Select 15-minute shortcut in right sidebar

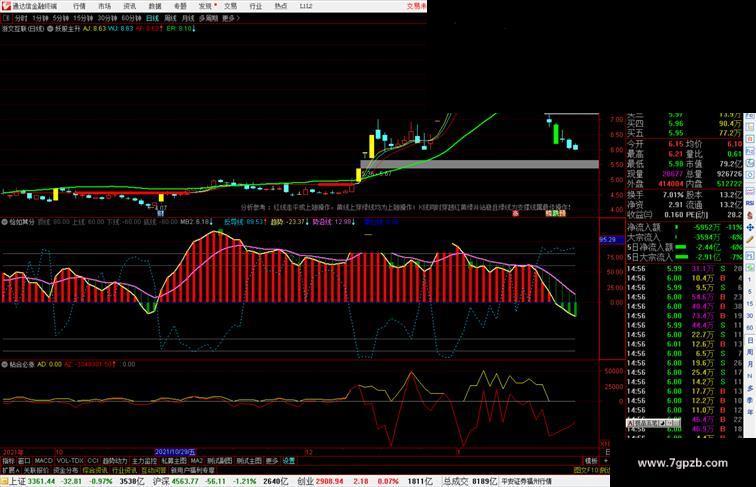click(750, 303)
